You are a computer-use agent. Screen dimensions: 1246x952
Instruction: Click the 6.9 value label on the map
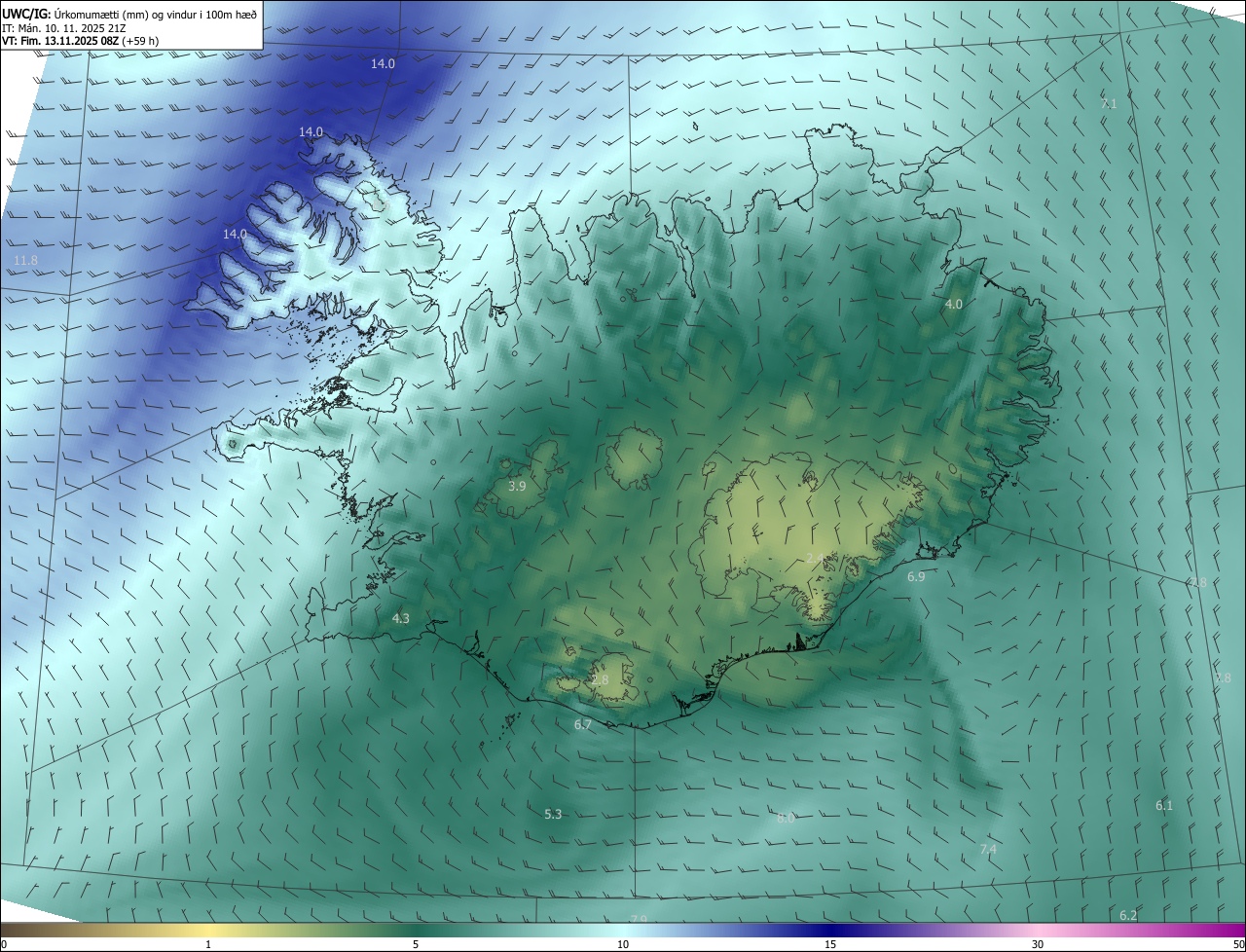tap(916, 576)
